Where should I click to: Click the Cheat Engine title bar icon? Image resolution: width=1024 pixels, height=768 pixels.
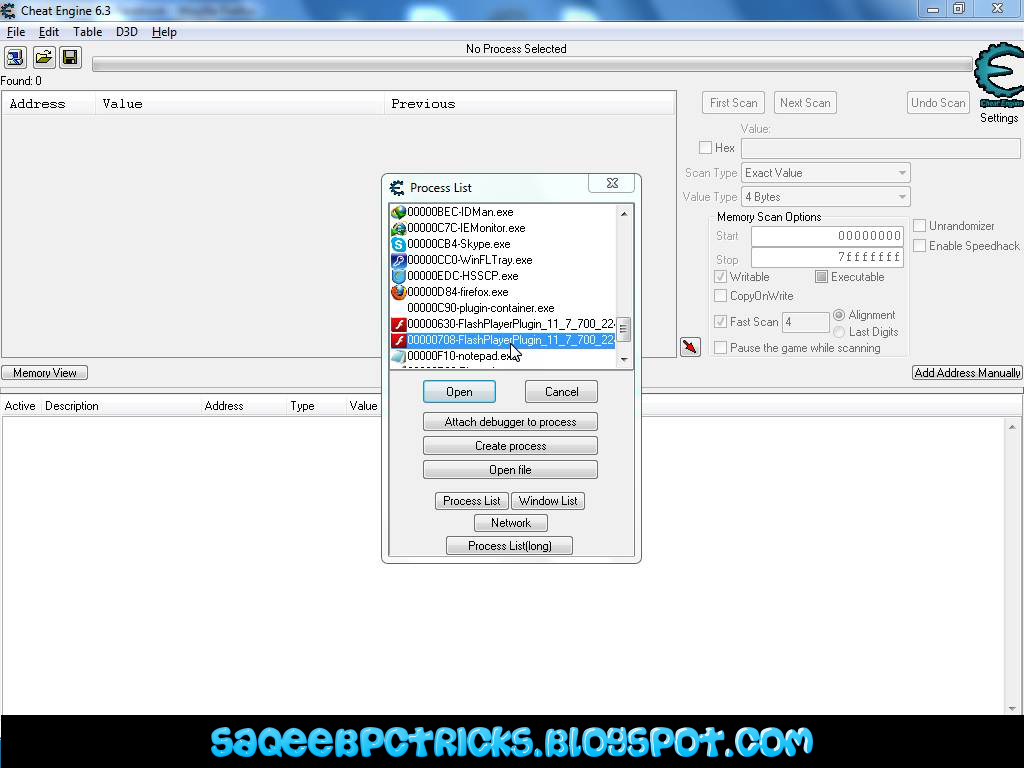(x=8, y=10)
